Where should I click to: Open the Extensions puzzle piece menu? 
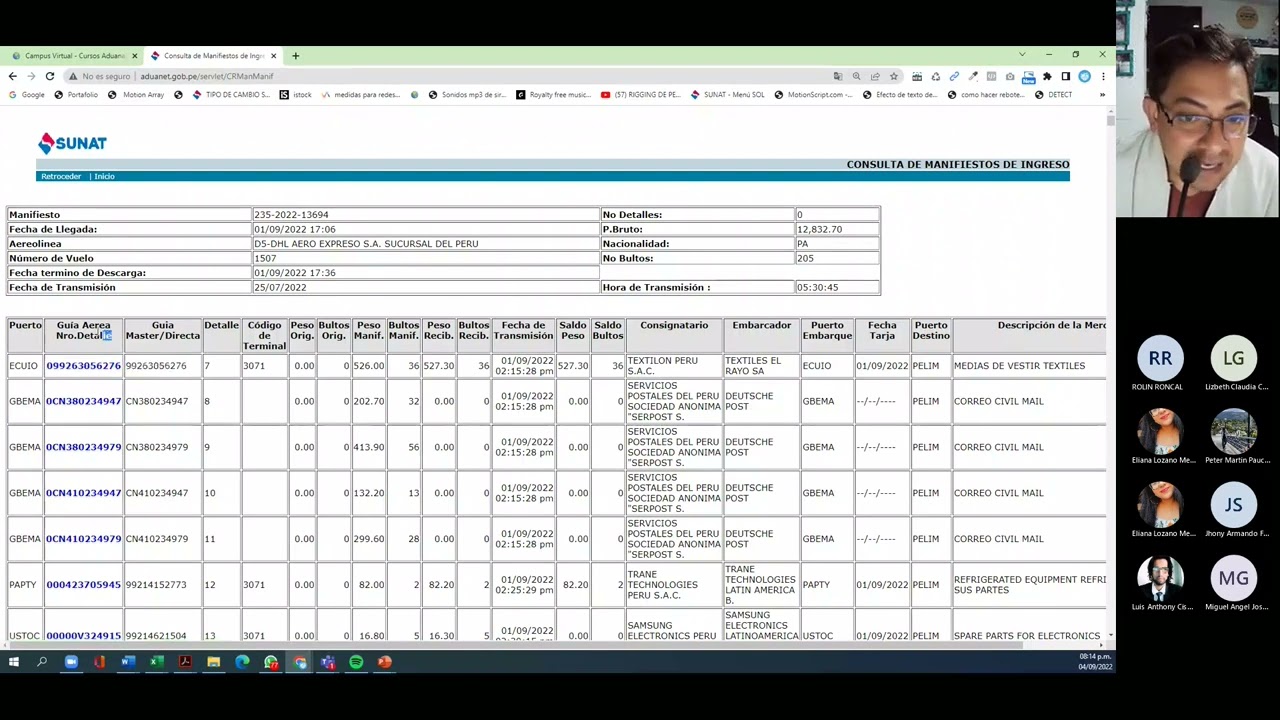(x=1047, y=76)
